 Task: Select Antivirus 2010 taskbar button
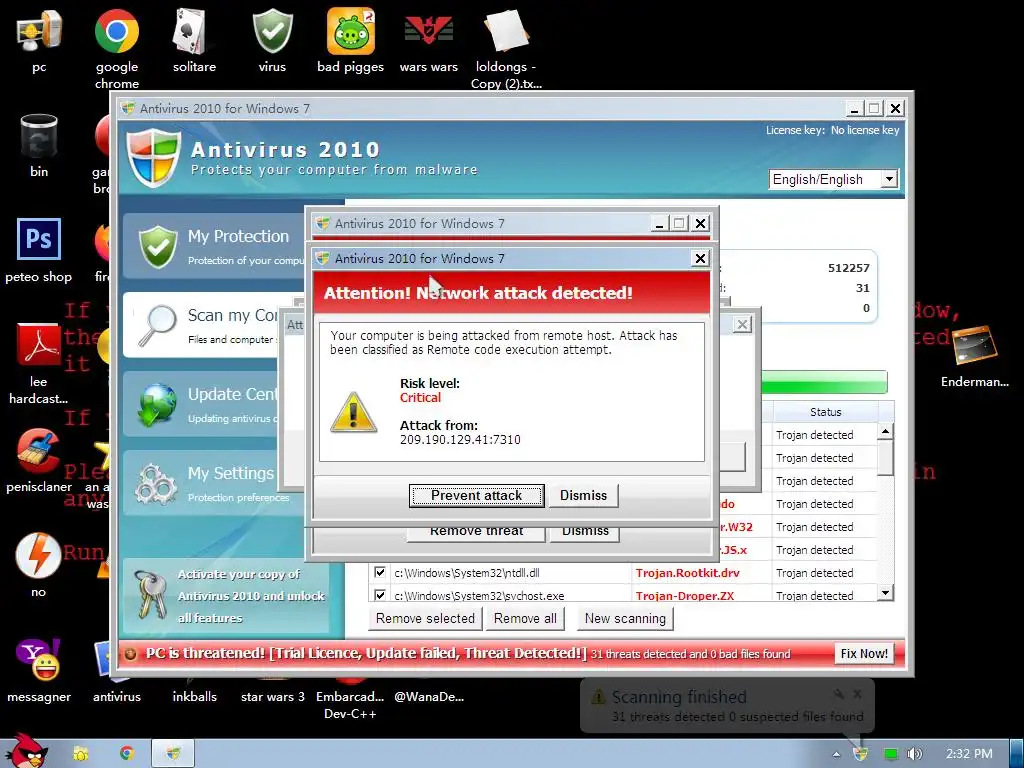[173, 754]
